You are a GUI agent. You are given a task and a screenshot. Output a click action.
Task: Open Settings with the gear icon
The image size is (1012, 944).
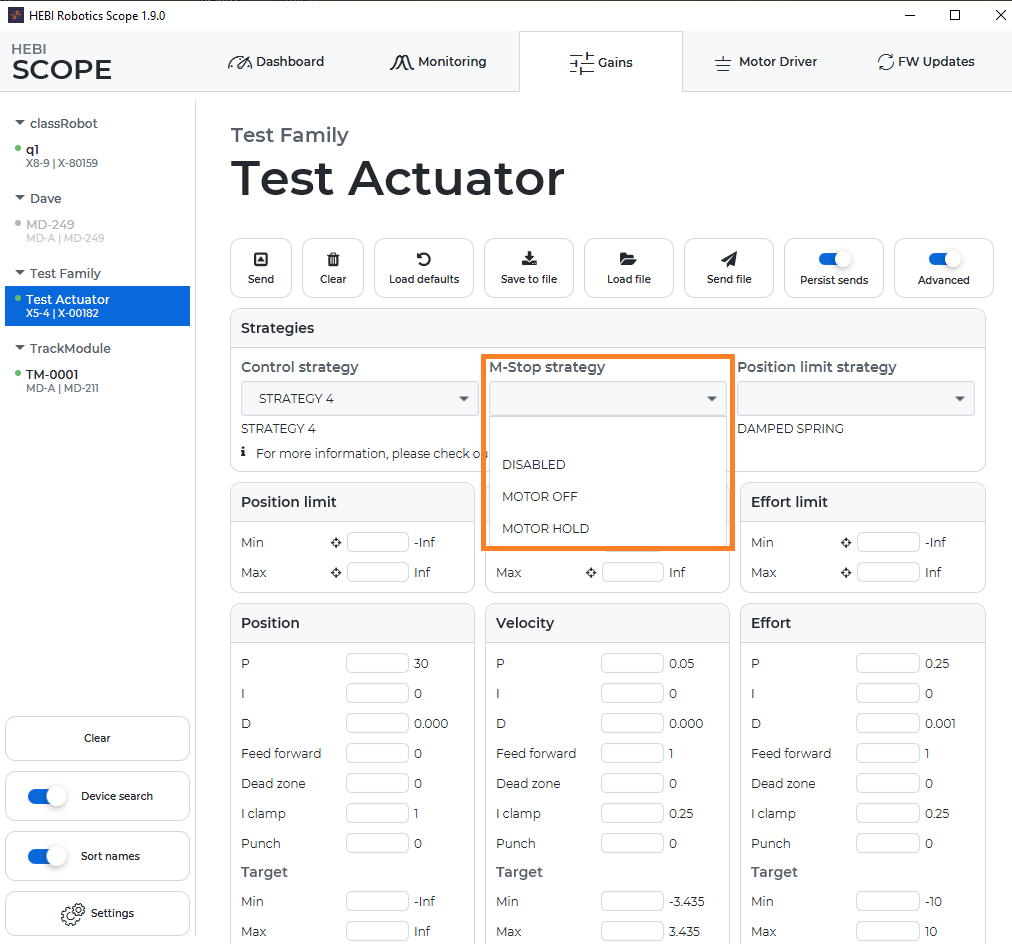click(73, 914)
